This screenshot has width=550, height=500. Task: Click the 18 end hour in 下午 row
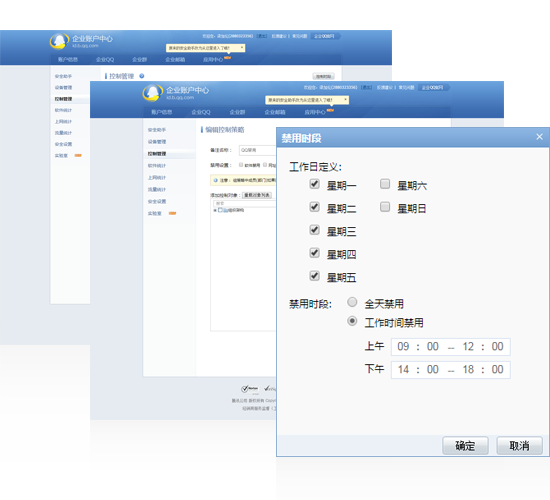click(x=468, y=369)
